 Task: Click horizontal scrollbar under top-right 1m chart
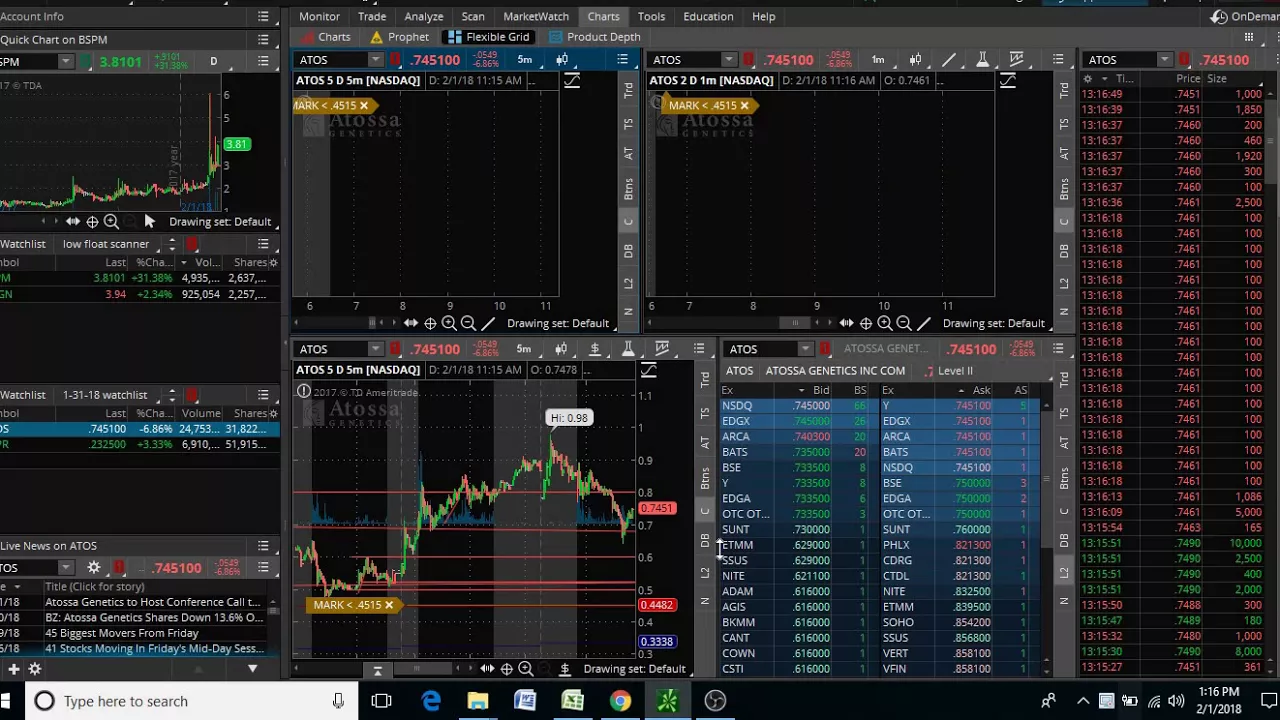click(795, 323)
